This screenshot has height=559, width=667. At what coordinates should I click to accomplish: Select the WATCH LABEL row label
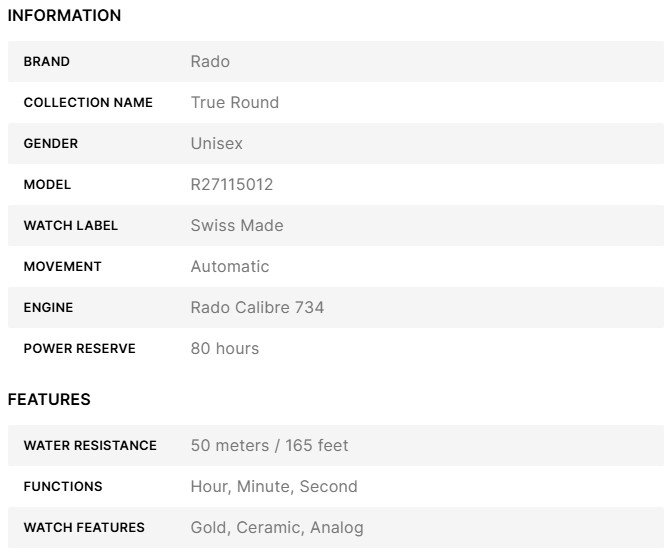point(71,226)
